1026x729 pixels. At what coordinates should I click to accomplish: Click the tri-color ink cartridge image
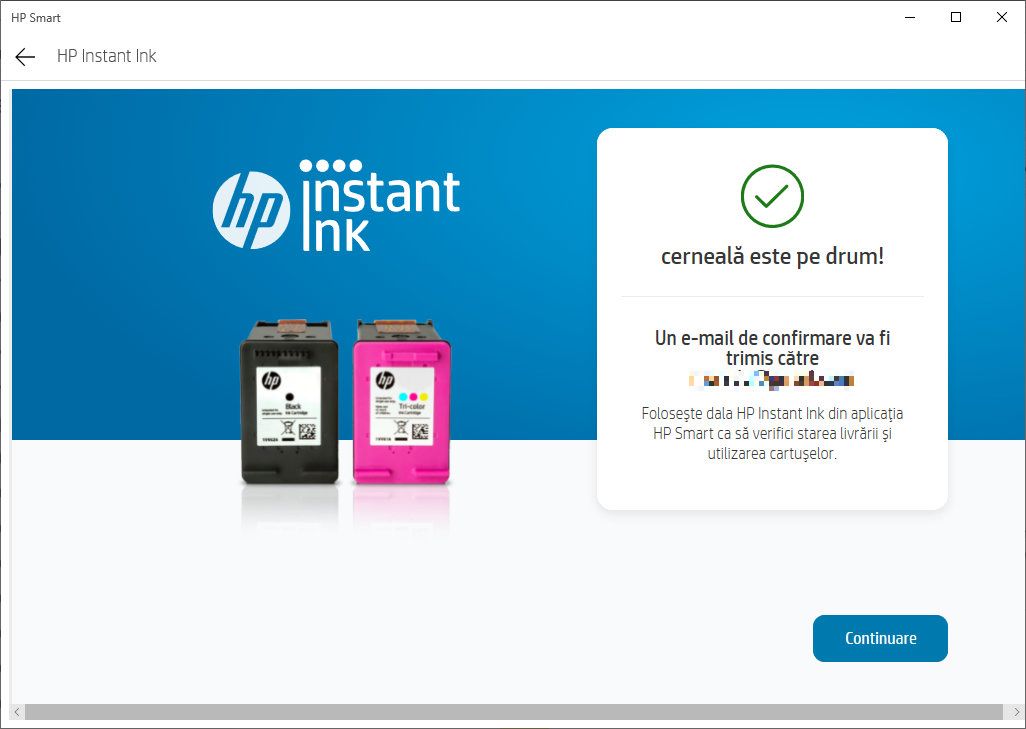pos(402,402)
